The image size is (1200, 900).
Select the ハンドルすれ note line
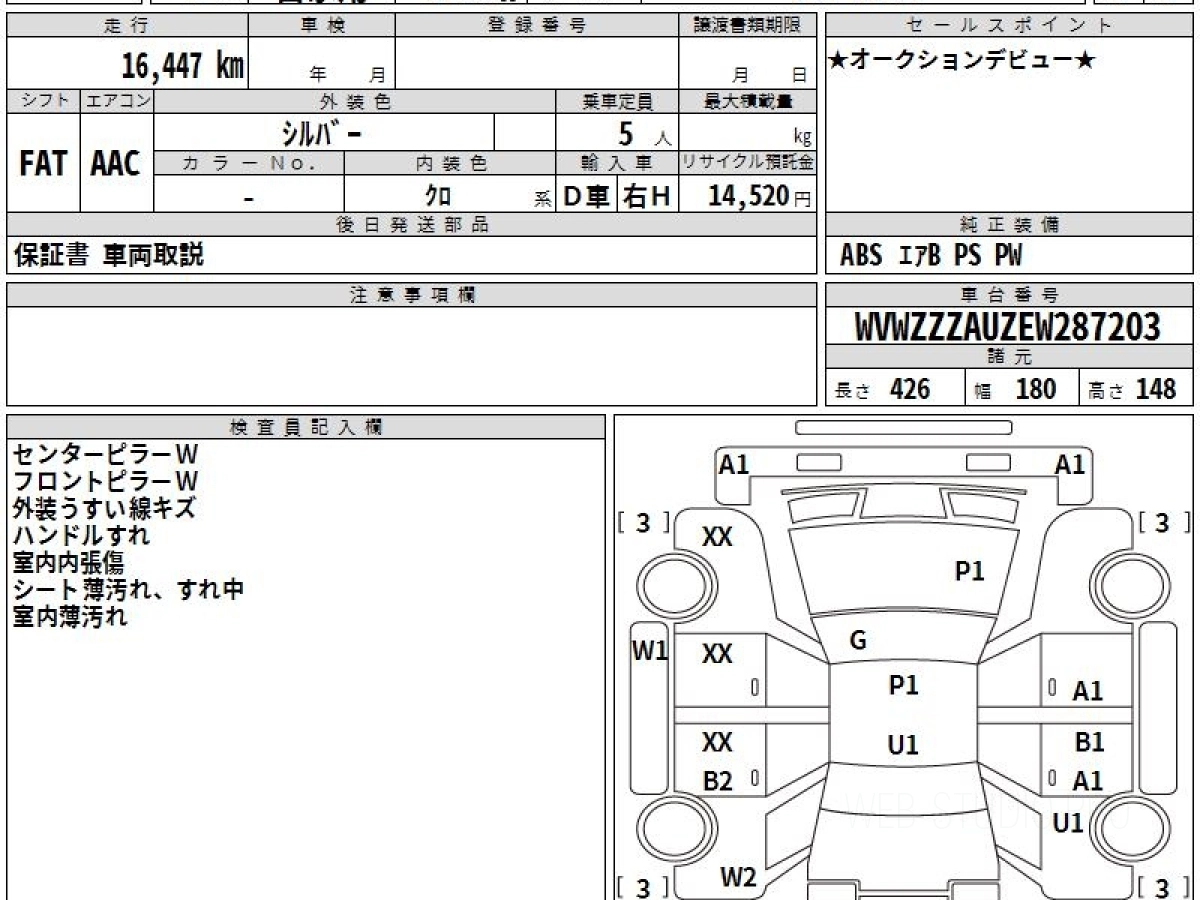tap(81, 535)
